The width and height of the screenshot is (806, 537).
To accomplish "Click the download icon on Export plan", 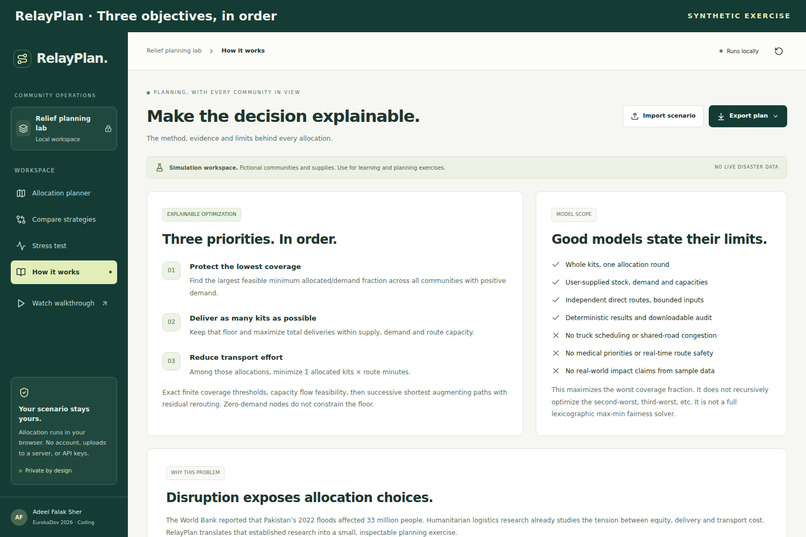I will pyautogui.click(x=721, y=116).
